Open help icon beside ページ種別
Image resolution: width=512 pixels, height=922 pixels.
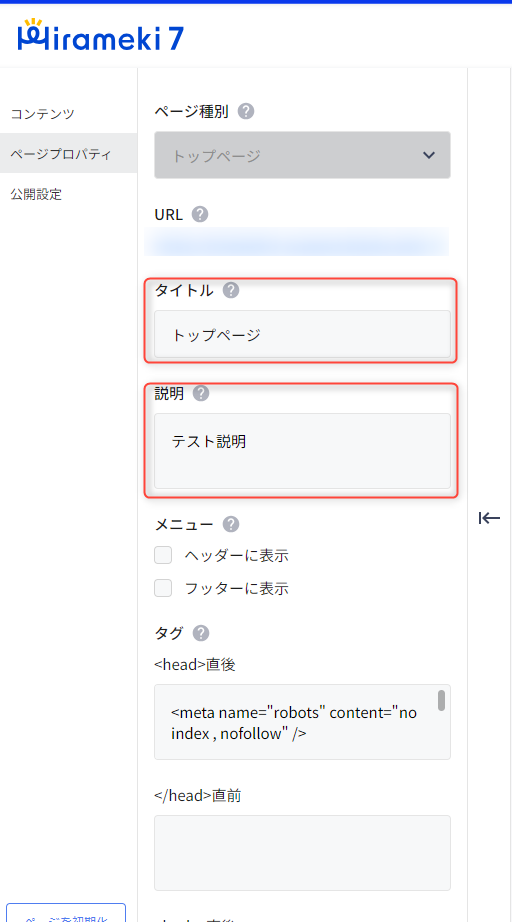246,111
